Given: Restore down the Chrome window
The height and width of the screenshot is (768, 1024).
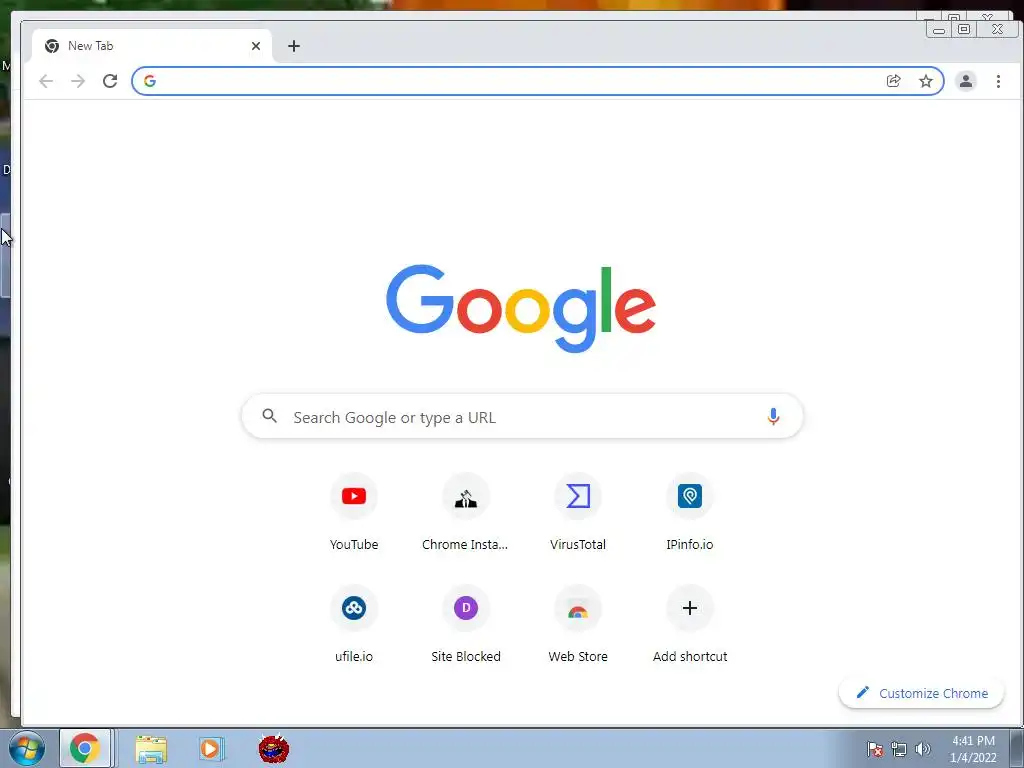Looking at the screenshot, I should coord(964,29).
